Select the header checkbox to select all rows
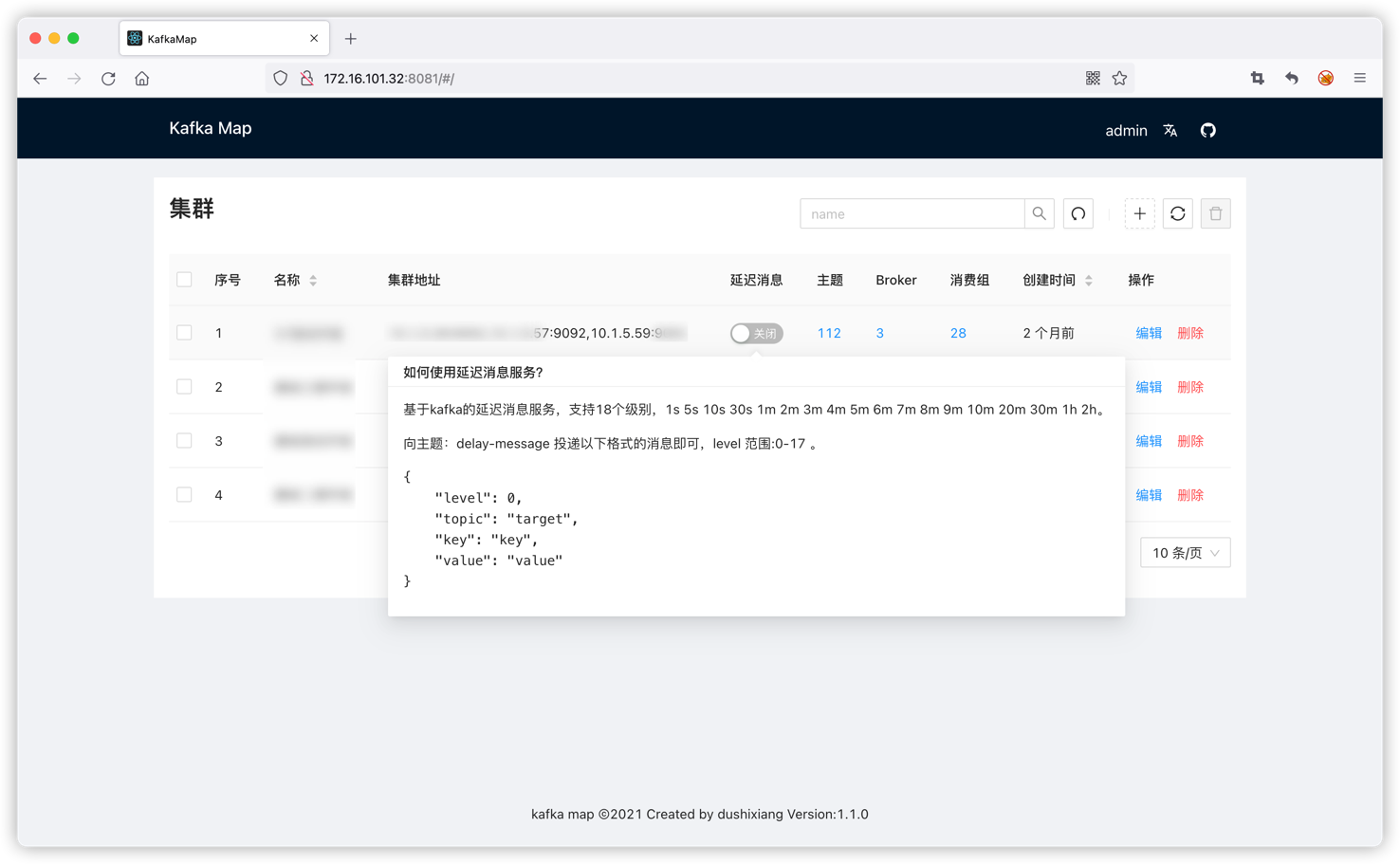 [x=184, y=279]
